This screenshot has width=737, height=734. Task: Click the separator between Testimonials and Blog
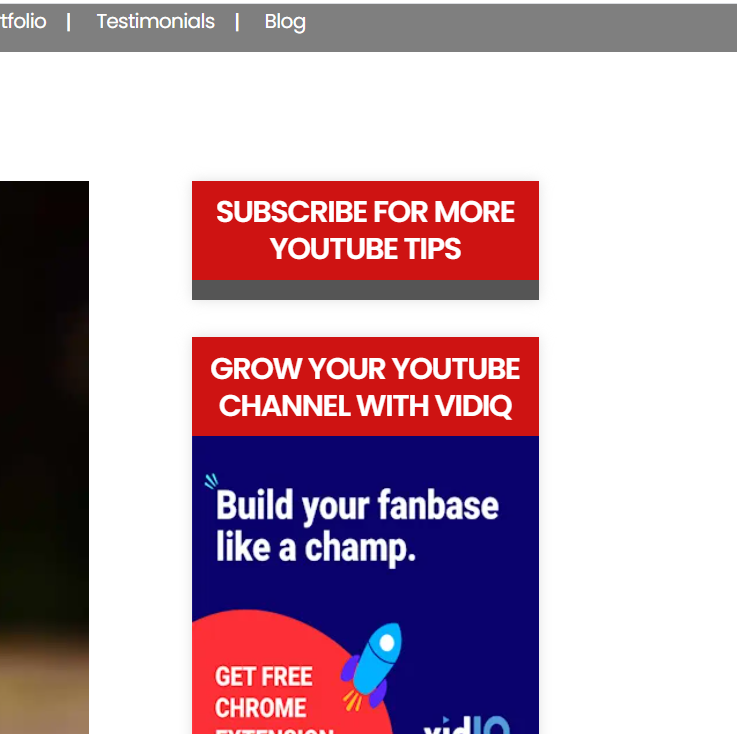pyautogui.click(x=237, y=22)
